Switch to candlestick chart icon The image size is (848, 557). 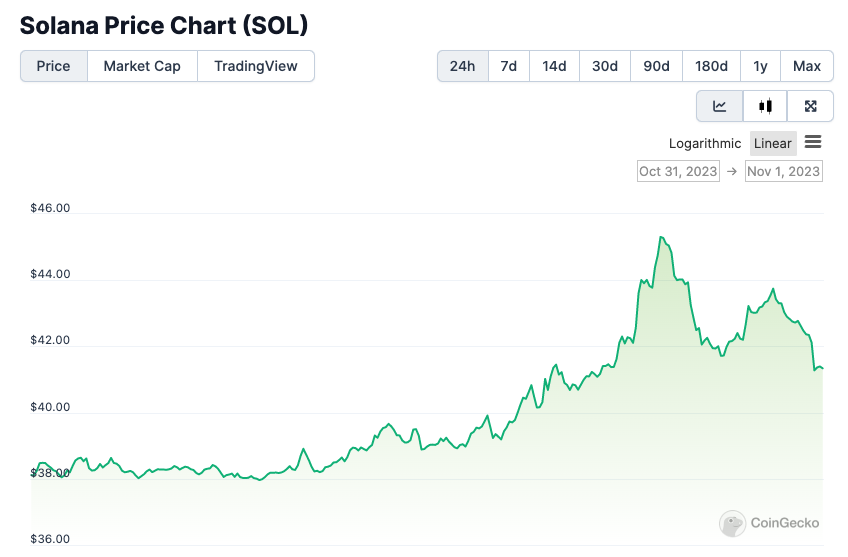[x=765, y=106]
